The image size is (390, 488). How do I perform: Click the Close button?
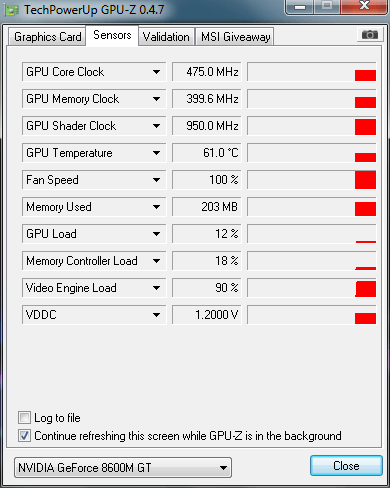coord(346,466)
